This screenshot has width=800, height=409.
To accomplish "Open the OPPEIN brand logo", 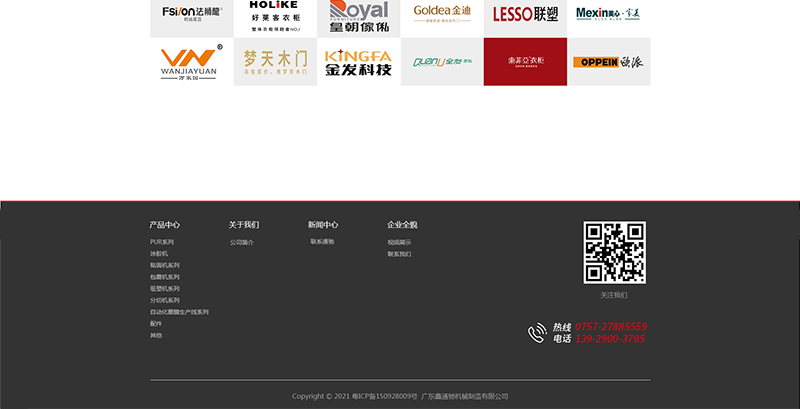I will click(608, 62).
